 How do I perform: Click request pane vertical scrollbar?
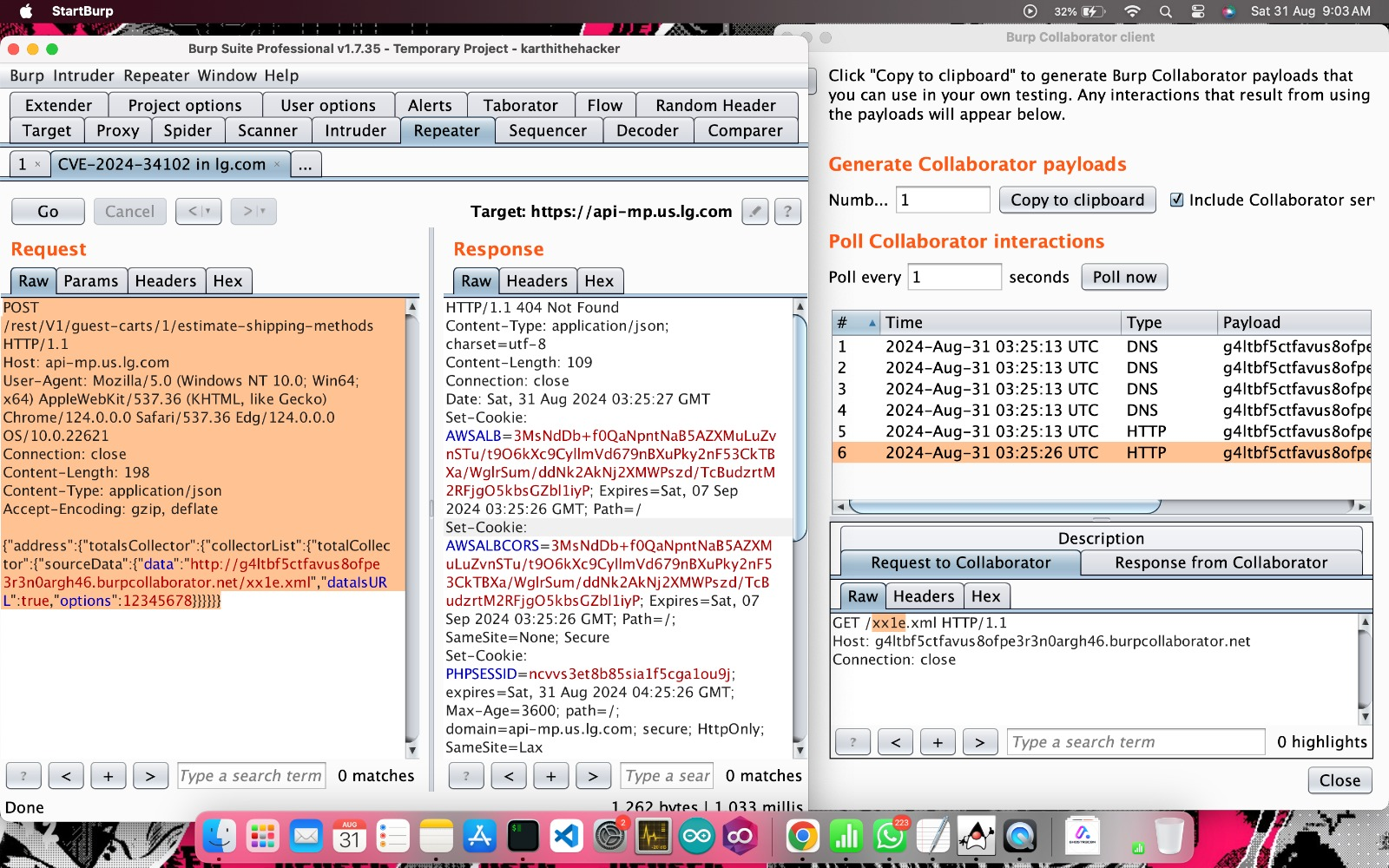[411, 529]
